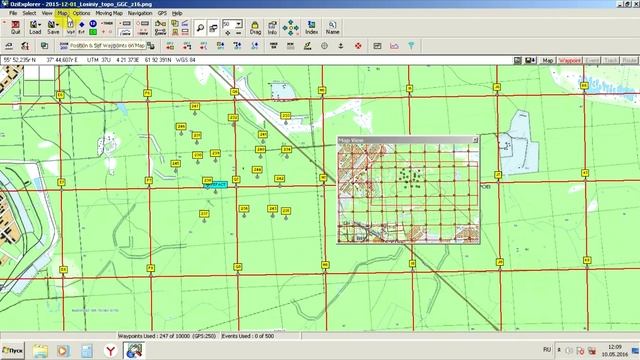Click the cyan funnel icon in second toolbar
The height and width of the screenshot is (360, 640).
411,46
